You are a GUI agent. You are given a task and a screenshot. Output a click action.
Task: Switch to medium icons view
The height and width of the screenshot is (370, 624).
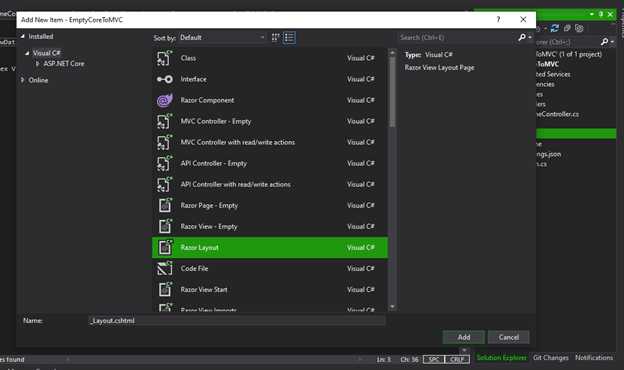point(275,38)
